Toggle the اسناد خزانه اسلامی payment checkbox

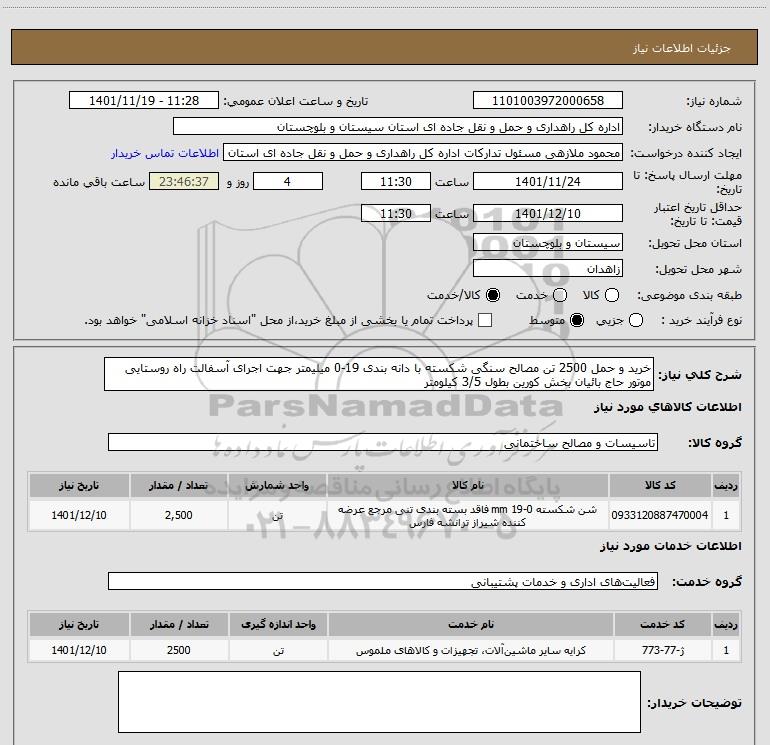pos(485,320)
